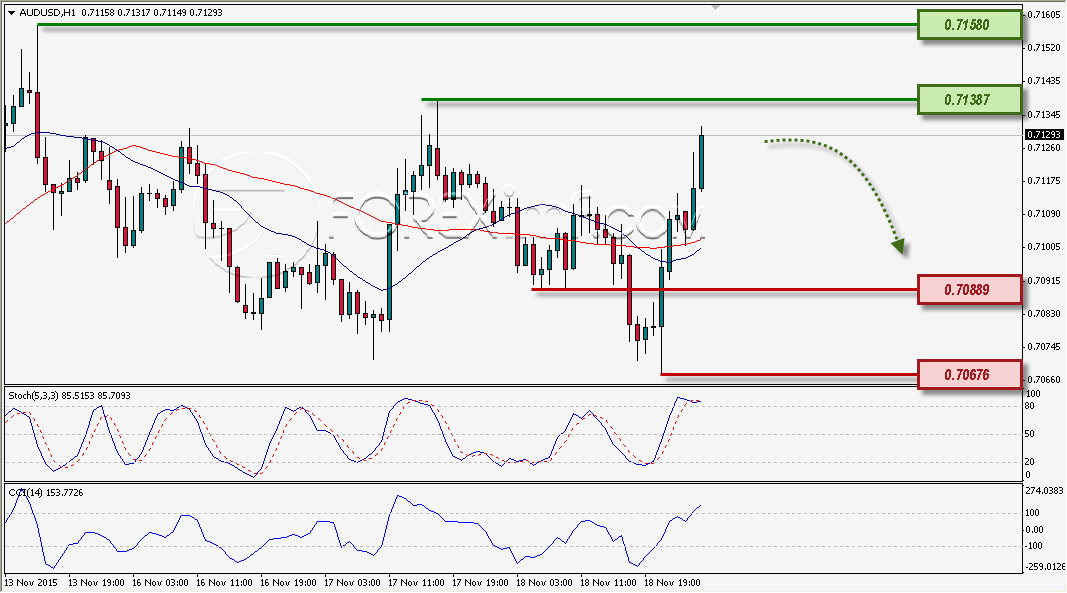Click the green 0.71387 resistance label
Screen dimensions: 1067x593
[x=969, y=100]
